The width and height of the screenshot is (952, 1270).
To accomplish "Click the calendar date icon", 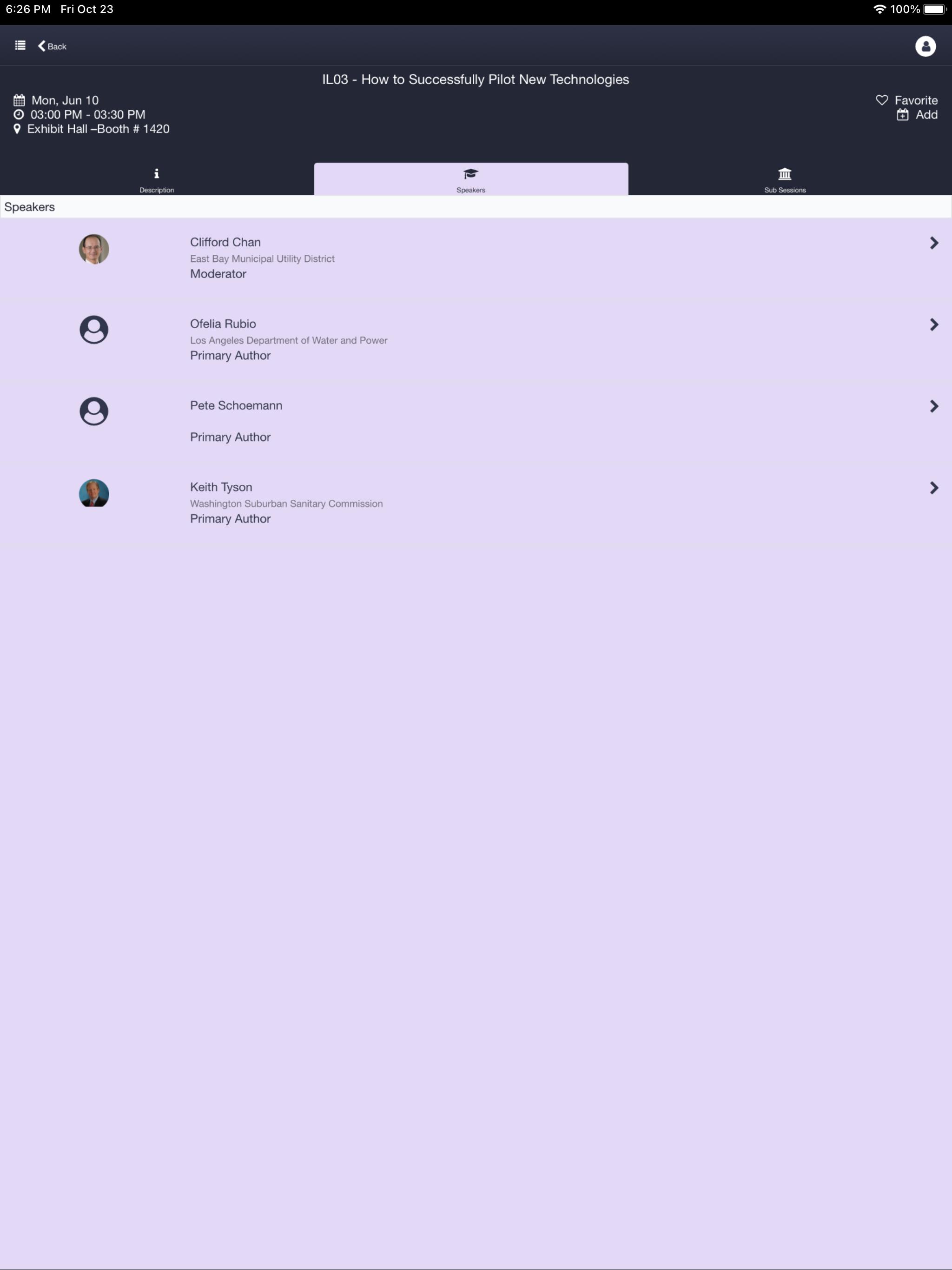I will (x=19, y=100).
